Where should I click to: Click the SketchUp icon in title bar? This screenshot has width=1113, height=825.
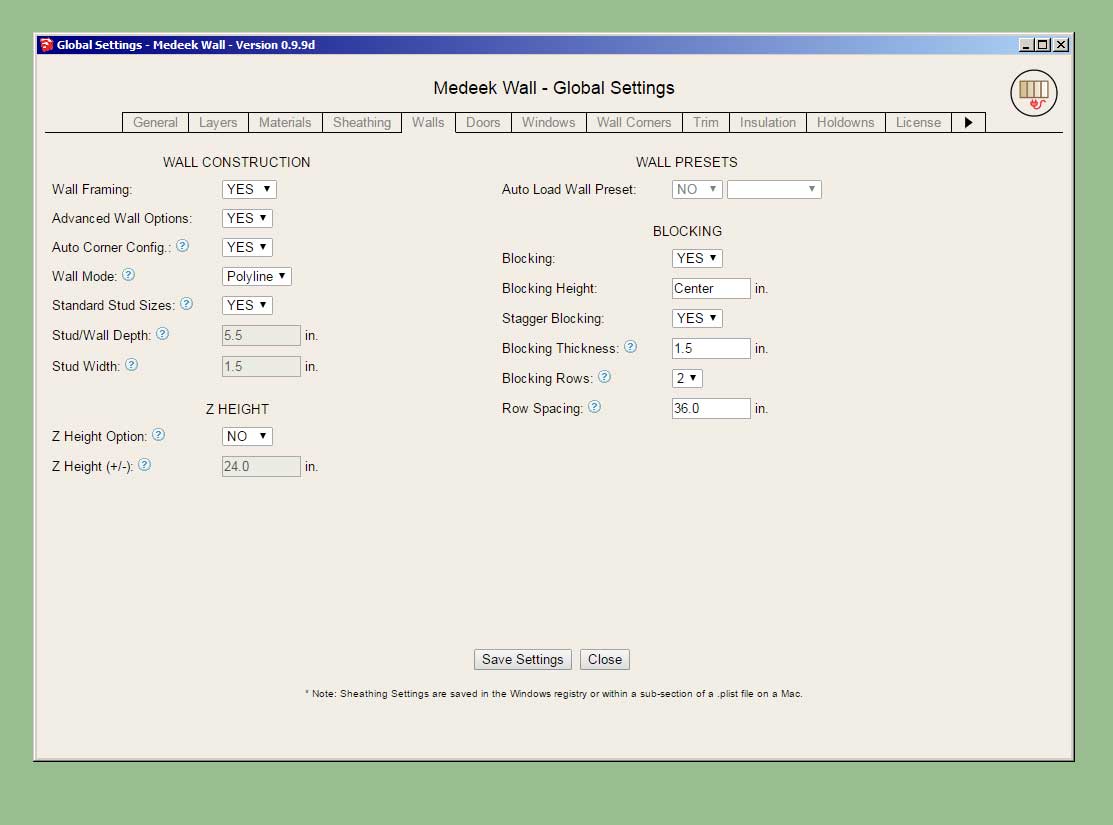tap(46, 45)
